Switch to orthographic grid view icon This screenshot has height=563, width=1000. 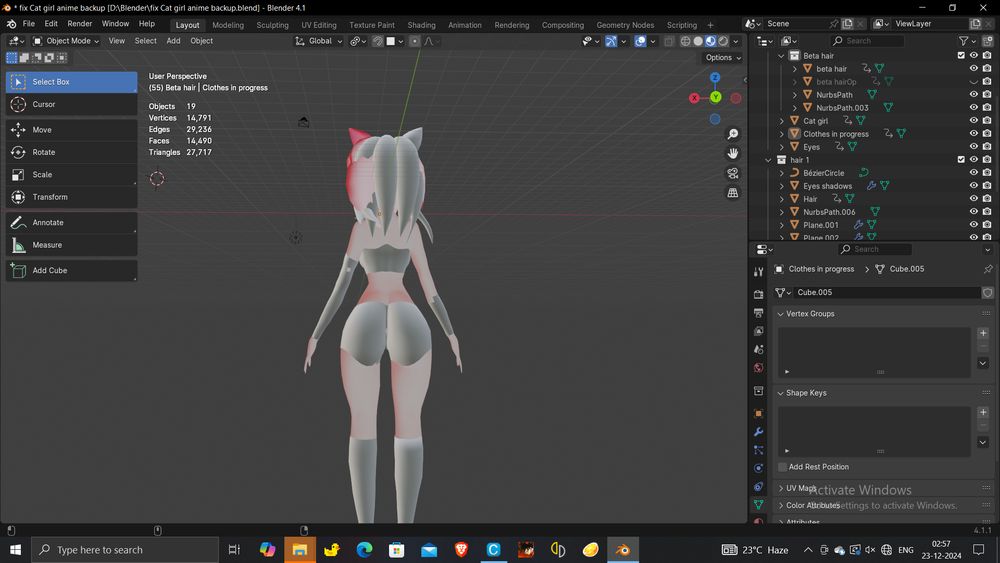pos(733,192)
